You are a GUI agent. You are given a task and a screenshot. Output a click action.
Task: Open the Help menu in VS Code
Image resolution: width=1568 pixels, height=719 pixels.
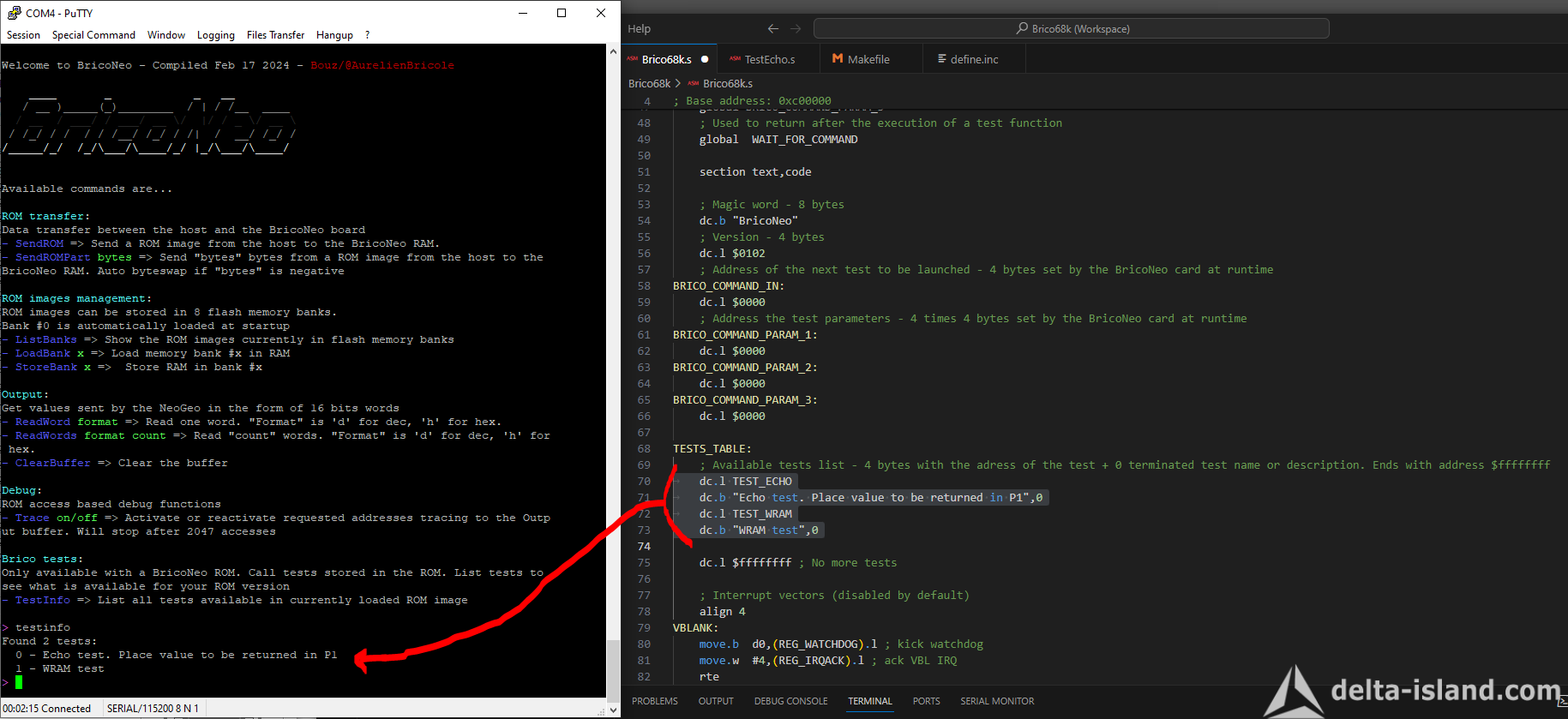coord(639,28)
